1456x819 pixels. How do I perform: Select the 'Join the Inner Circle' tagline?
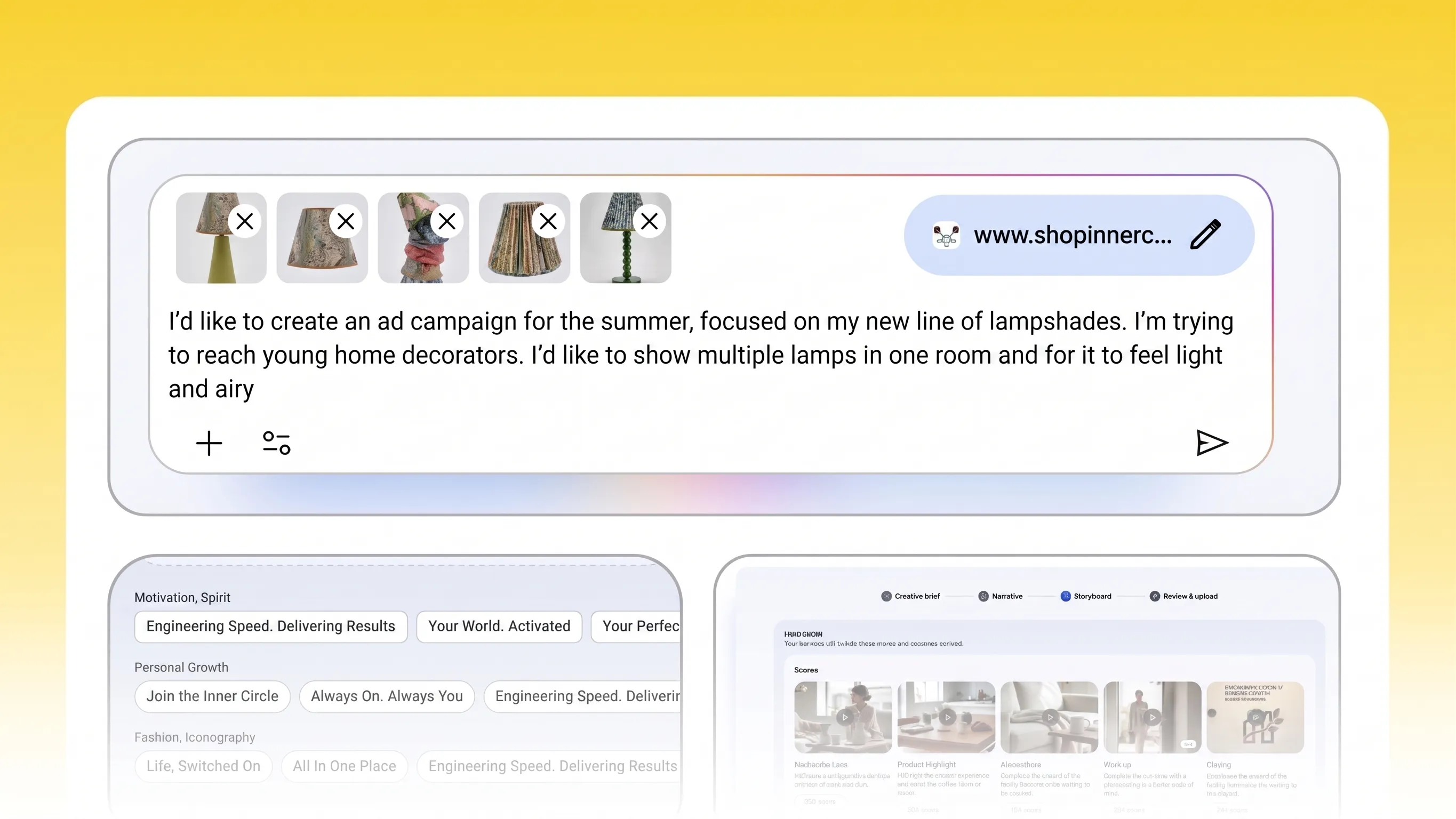(x=212, y=696)
